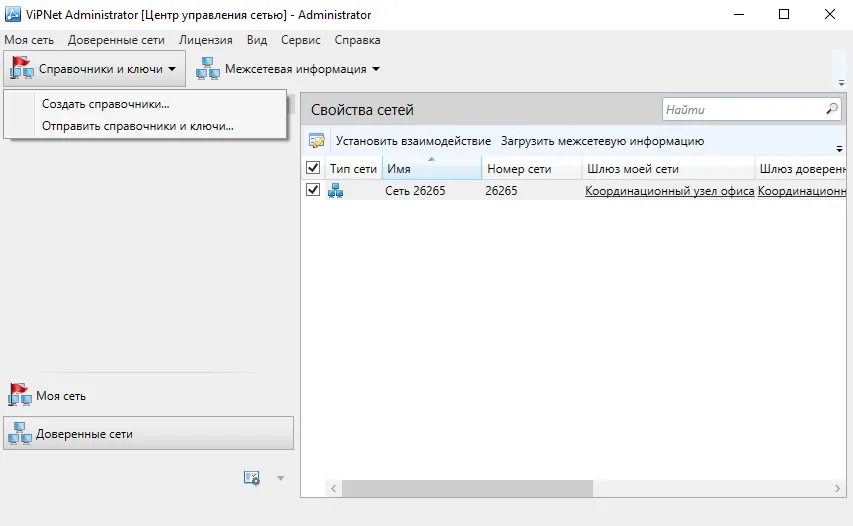Open the Моя сеть menu
Screen dimensions: 853x526
29,40
